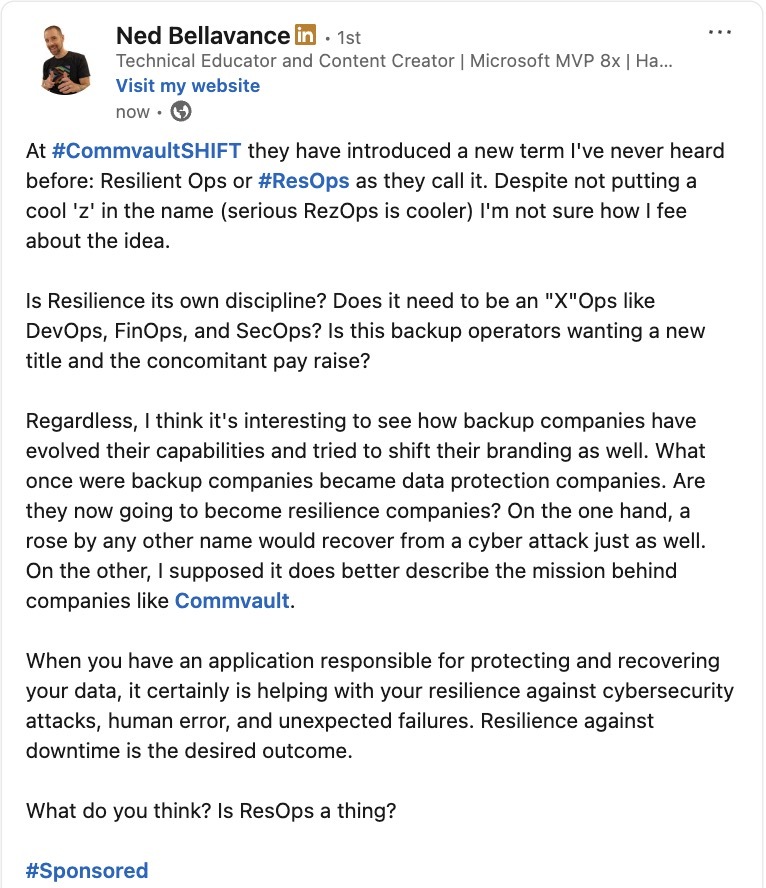Open the three-dot post options menu
This screenshot has width=766, height=888.
719,32
